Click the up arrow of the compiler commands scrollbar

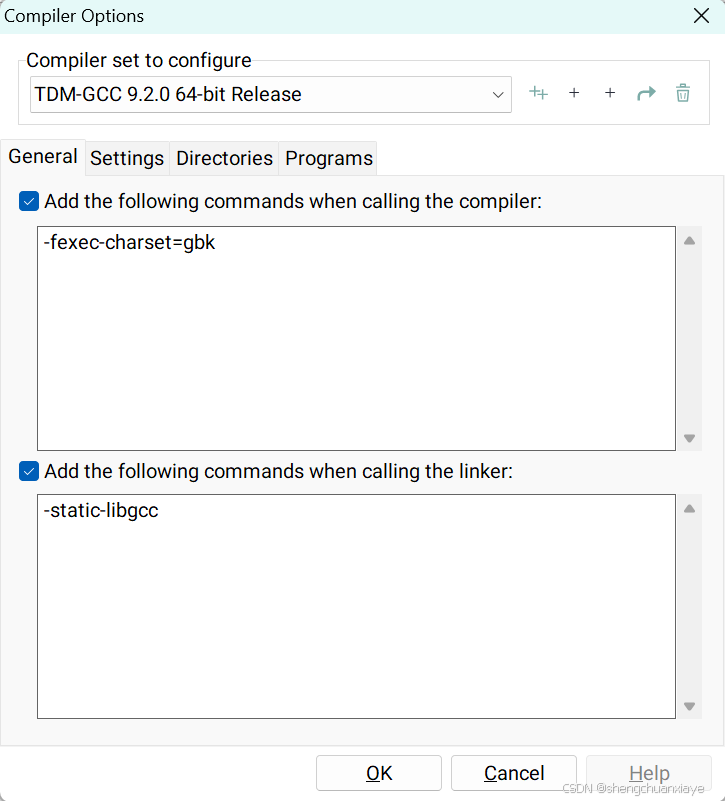[x=689, y=241]
